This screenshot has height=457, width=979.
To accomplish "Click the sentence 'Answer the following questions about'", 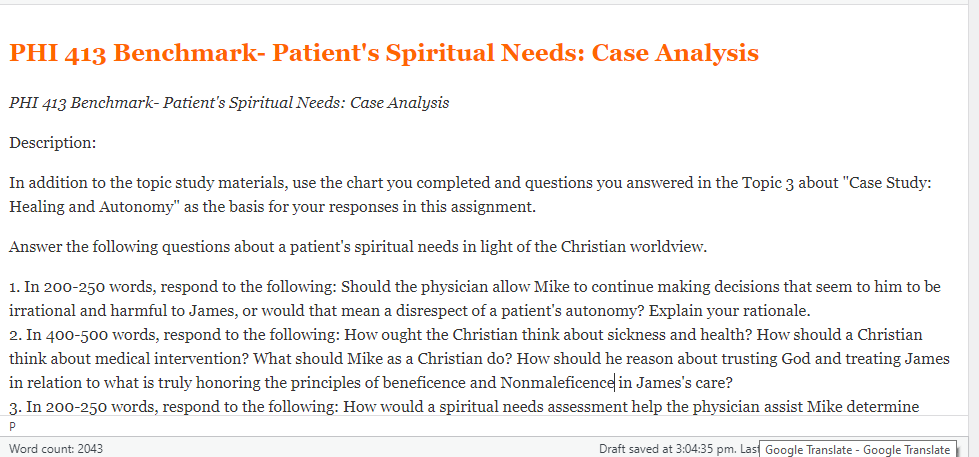I will pos(358,247).
